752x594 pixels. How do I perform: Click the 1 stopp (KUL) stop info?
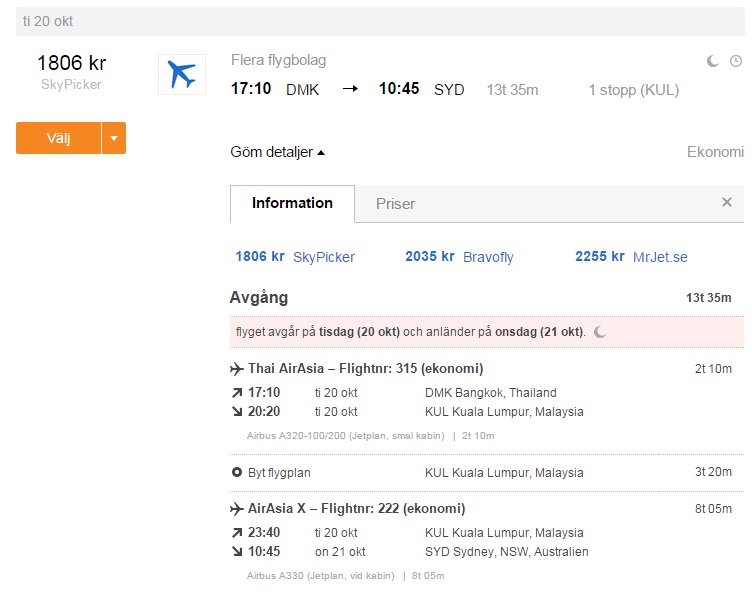(633, 90)
